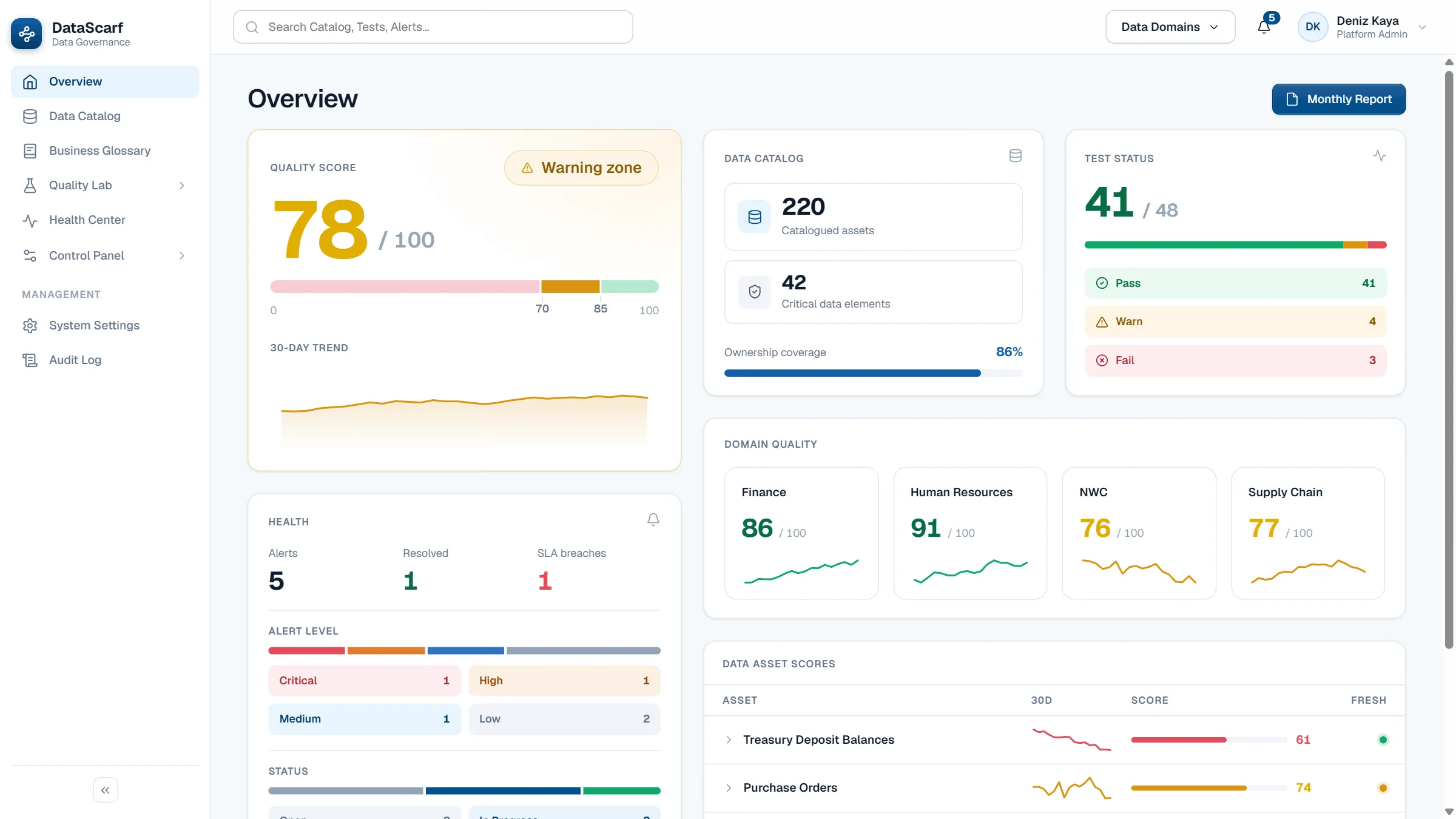Screen dimensions: 1456x819
Task: Click the Control Panel sliders icon
Action: (30, 256)
